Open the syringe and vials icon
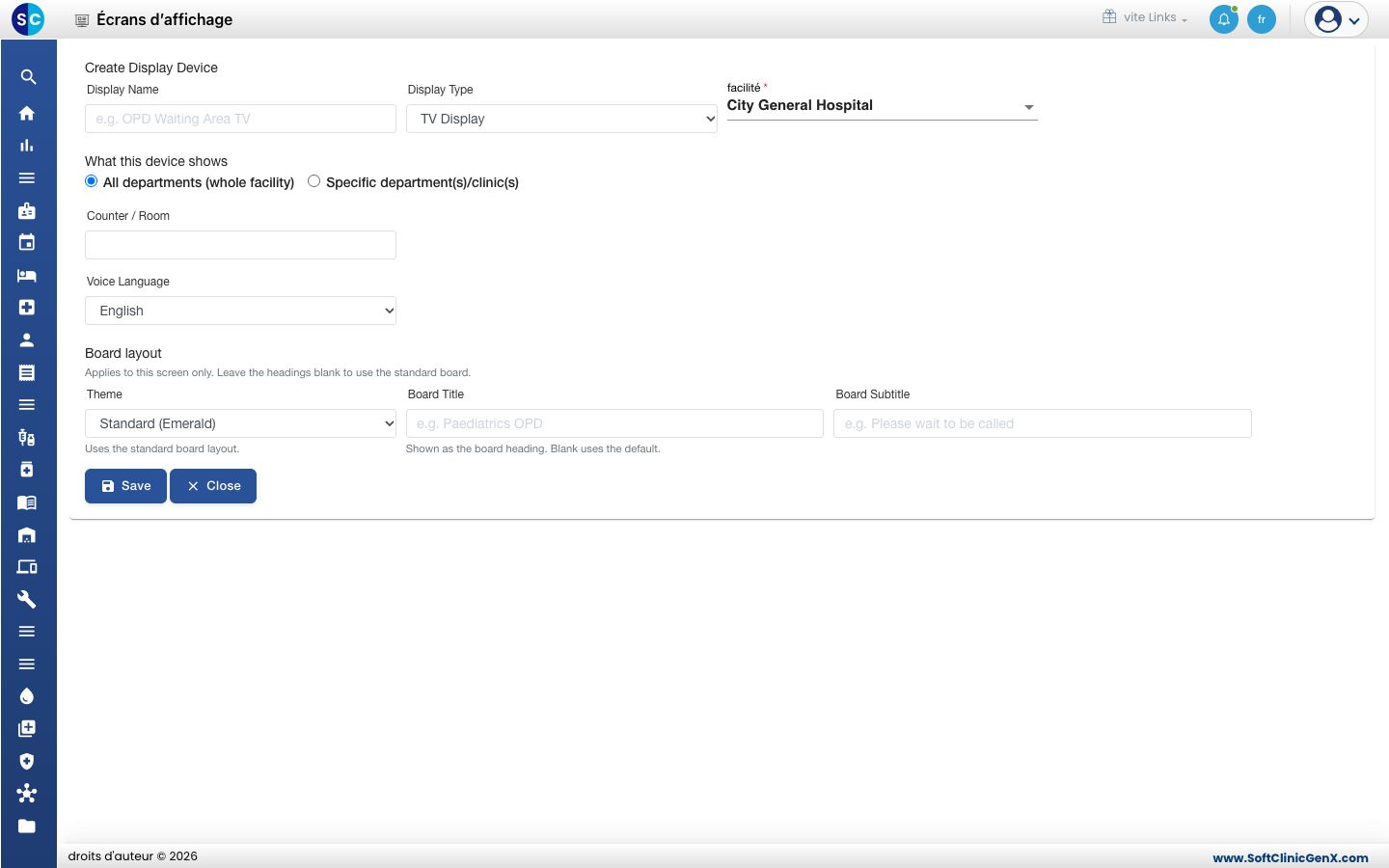 click(x=27, y=437)
